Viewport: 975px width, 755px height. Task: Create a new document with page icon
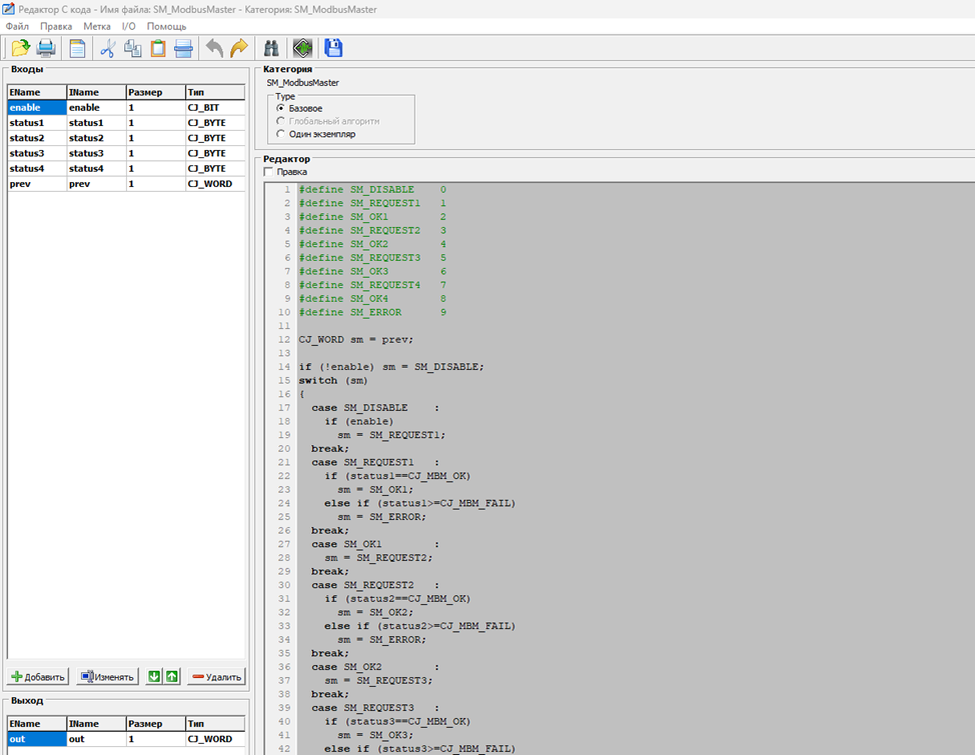(77, 48)
